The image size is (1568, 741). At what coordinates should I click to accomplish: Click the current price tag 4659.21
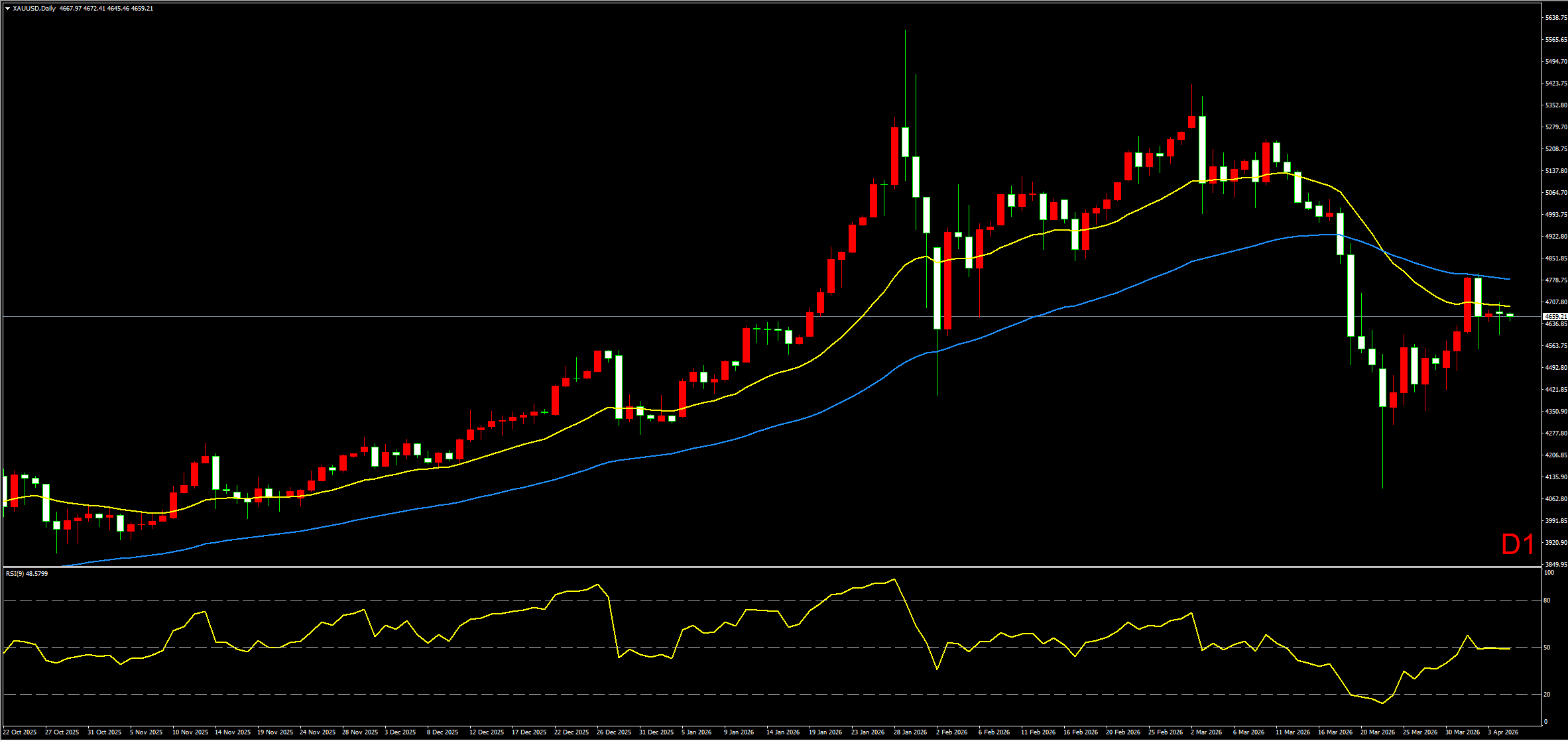1555,317
